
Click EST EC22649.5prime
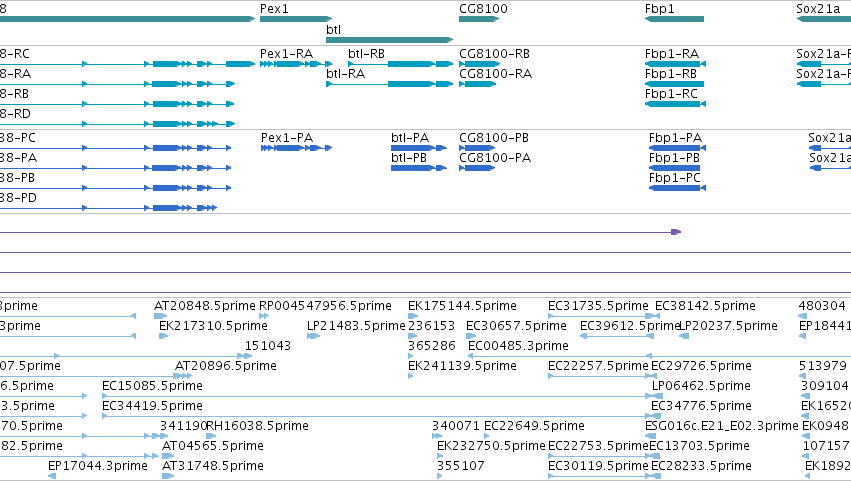[x=535, y=426]
